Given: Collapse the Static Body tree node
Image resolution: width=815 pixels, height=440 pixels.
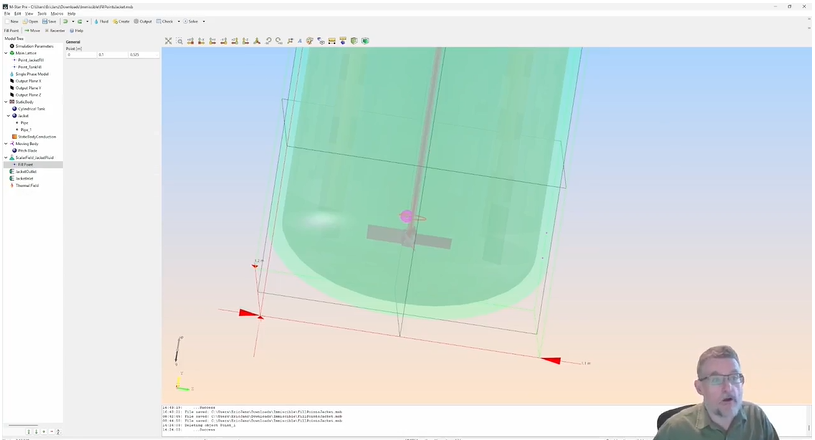Looking at the screenshot, I should pos(6,102).
